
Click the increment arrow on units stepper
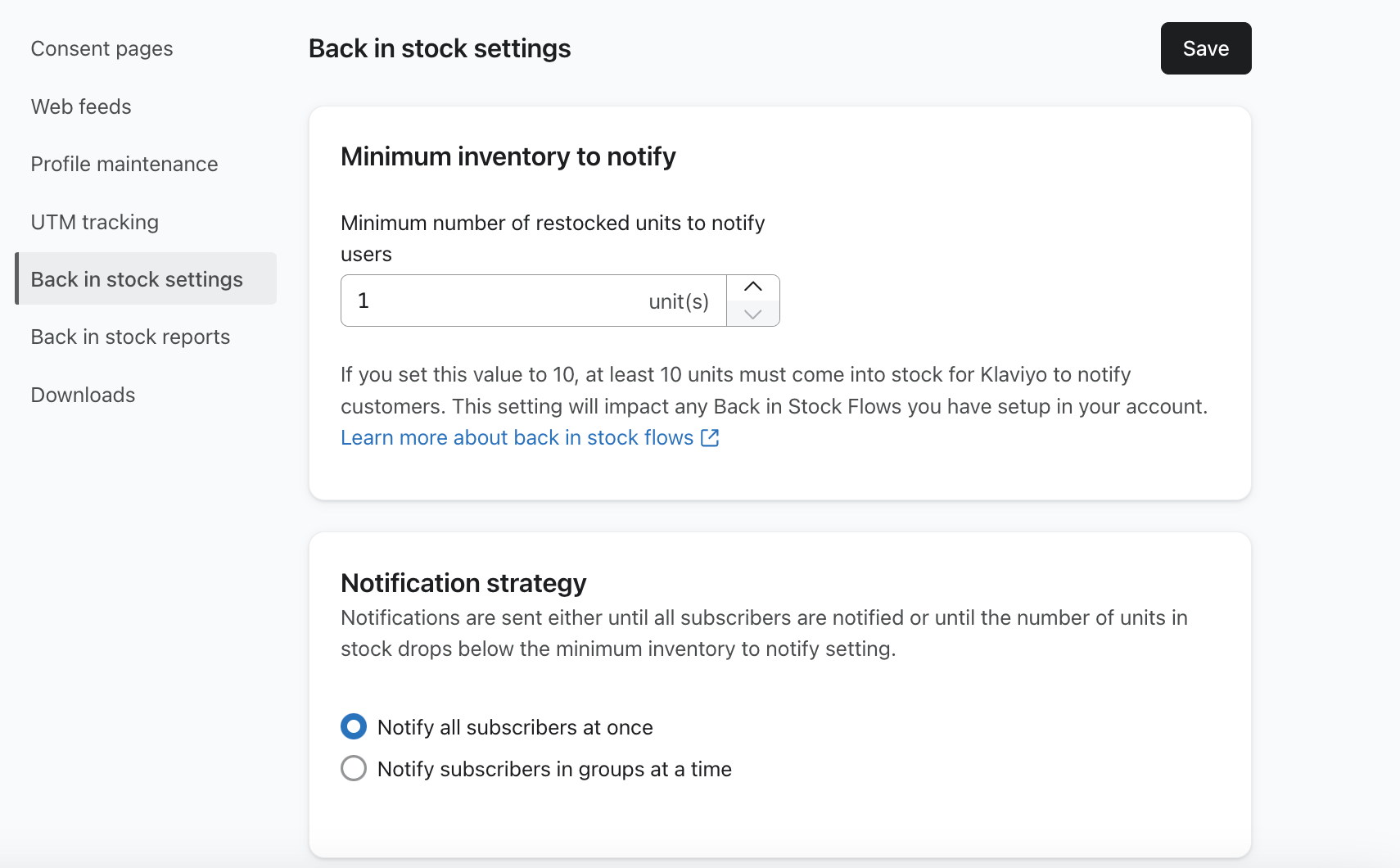click(x=752, y=287)
